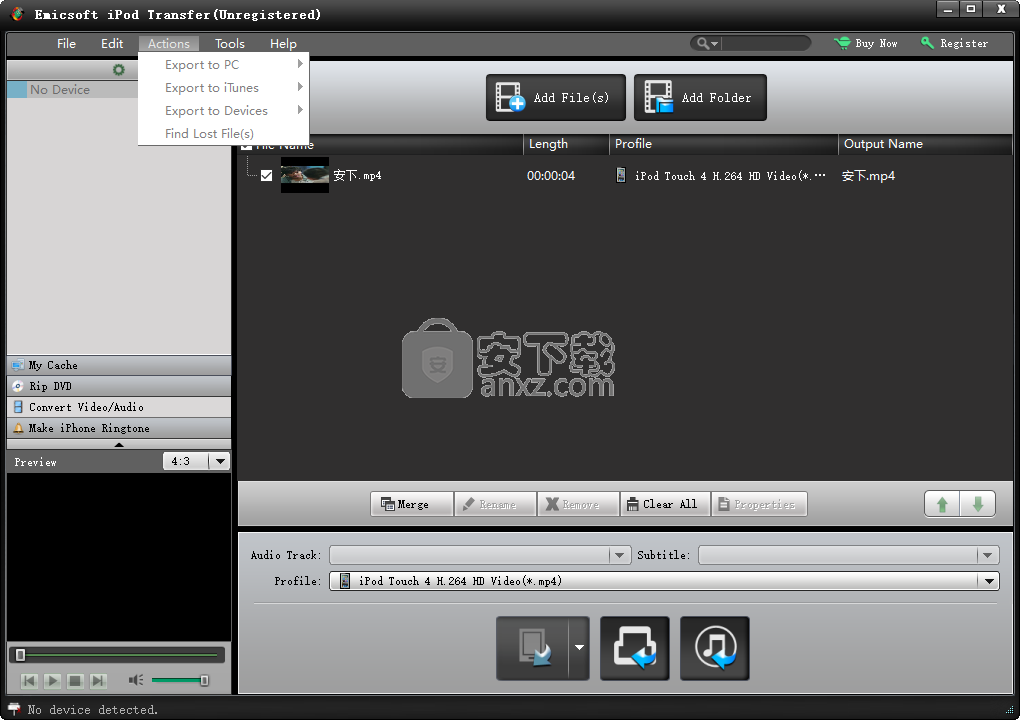1020x720 pixels.
Task: Click the search magnifier icon
Action: [703, 44]
